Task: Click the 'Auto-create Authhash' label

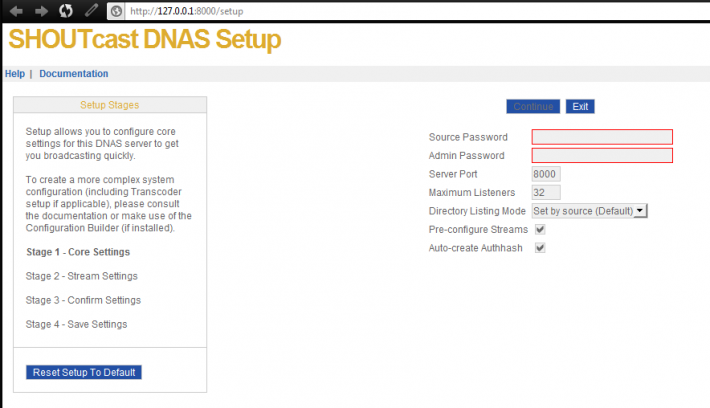Action: pyautogui.click(x=475, y=248)
